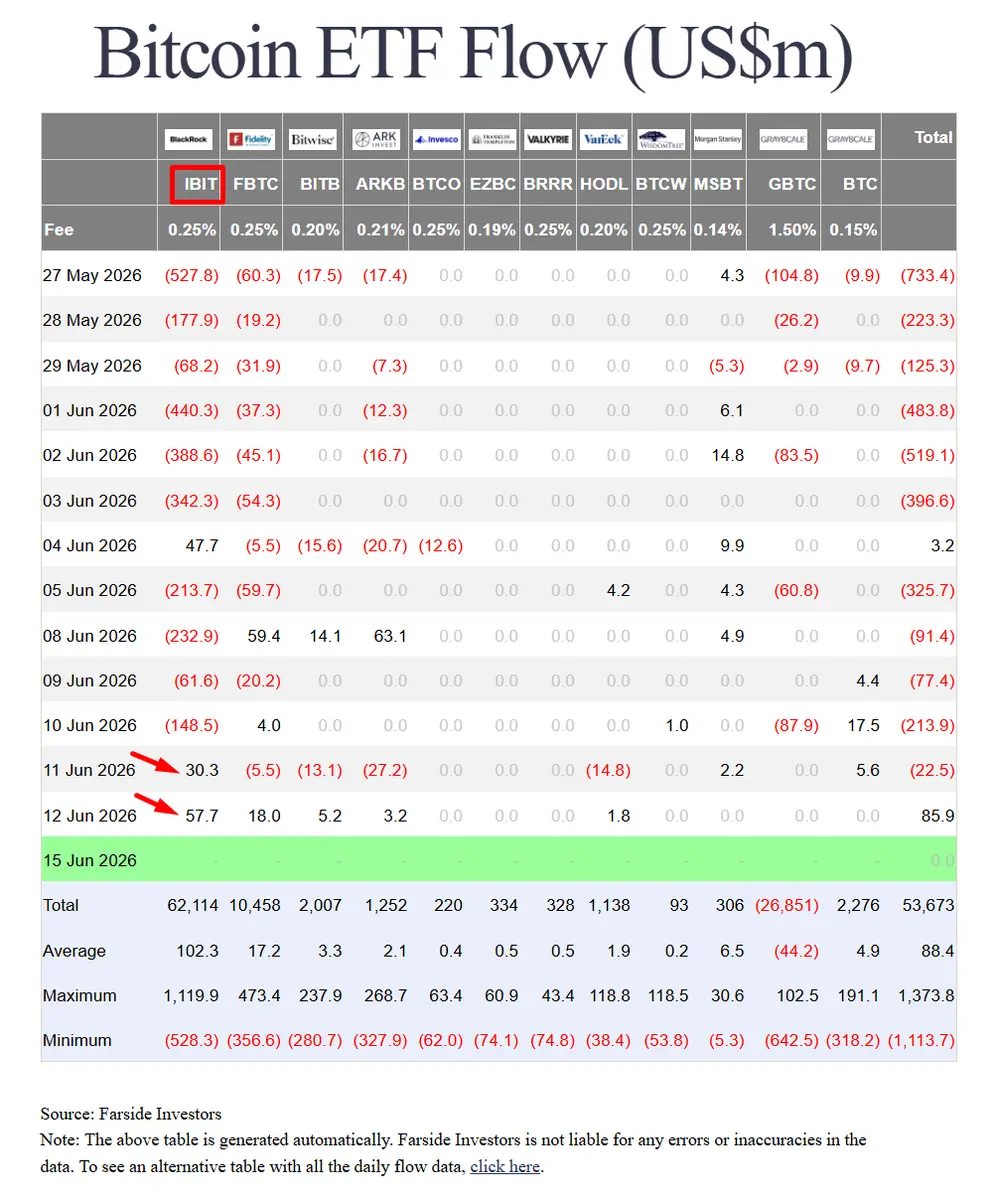The width and height of the screenshot is (998, 1200).
Task: Select the MSBT ticker header
Action: pos(719,184)
